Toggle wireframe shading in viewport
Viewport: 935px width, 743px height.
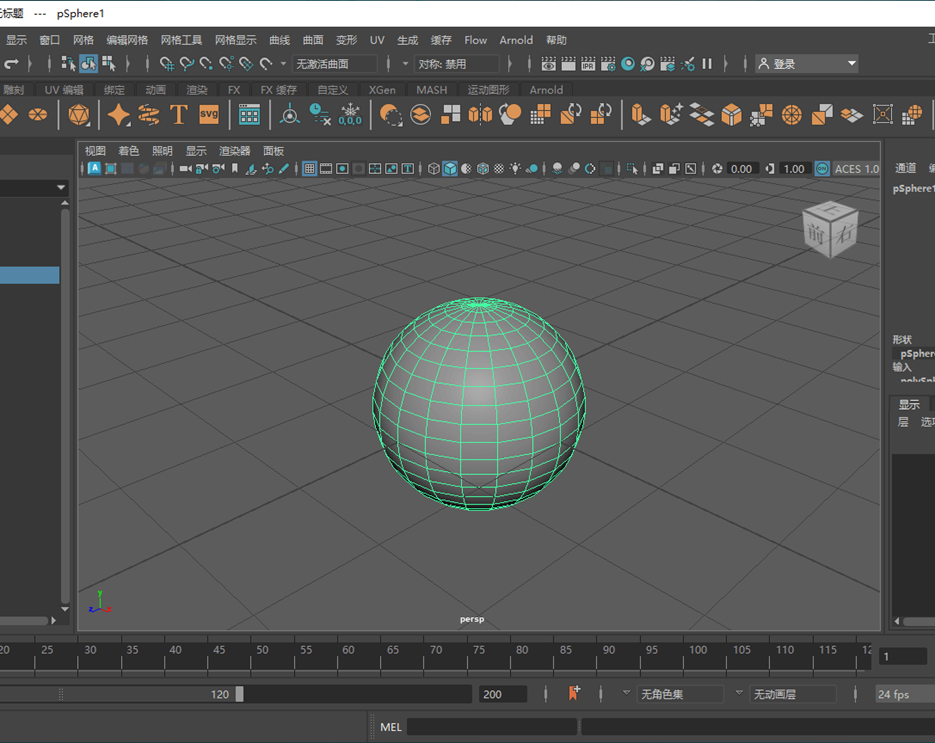pos(434,169)
